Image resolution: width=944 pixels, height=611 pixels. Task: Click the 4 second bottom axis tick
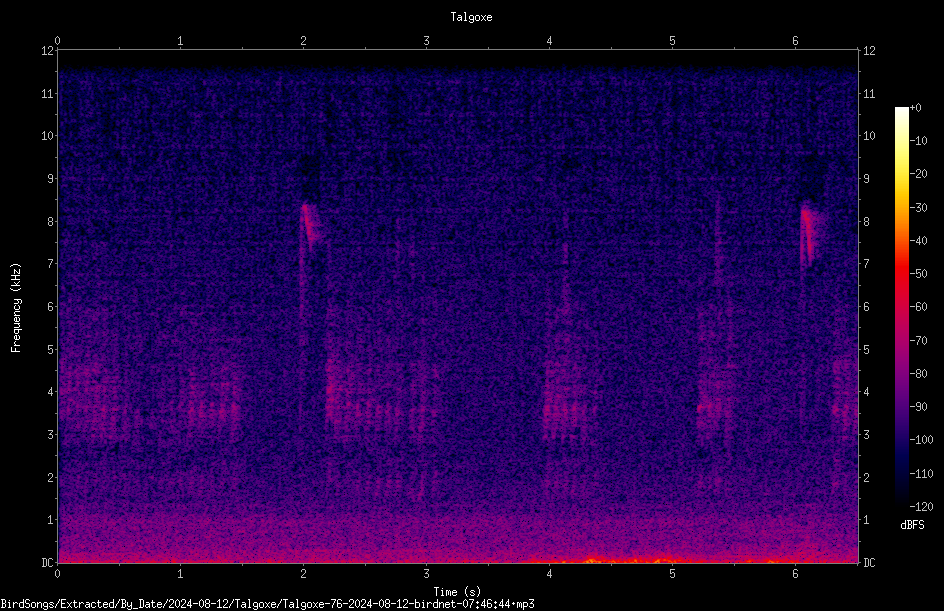coord(549,573)
